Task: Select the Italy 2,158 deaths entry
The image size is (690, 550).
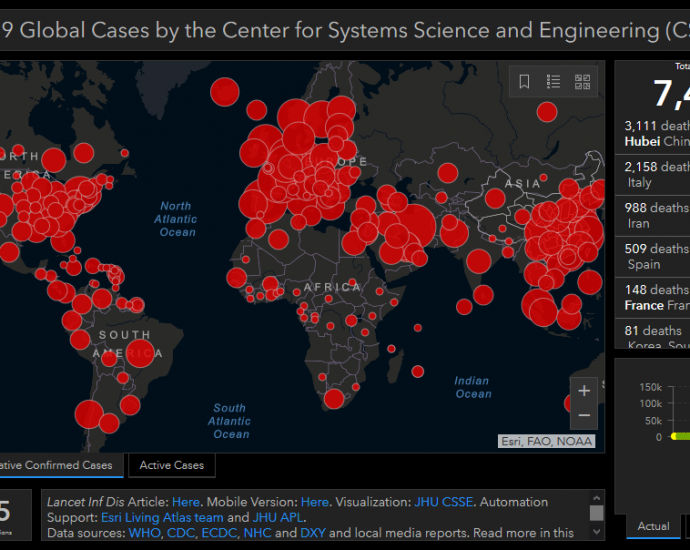Action: point(653,175)
